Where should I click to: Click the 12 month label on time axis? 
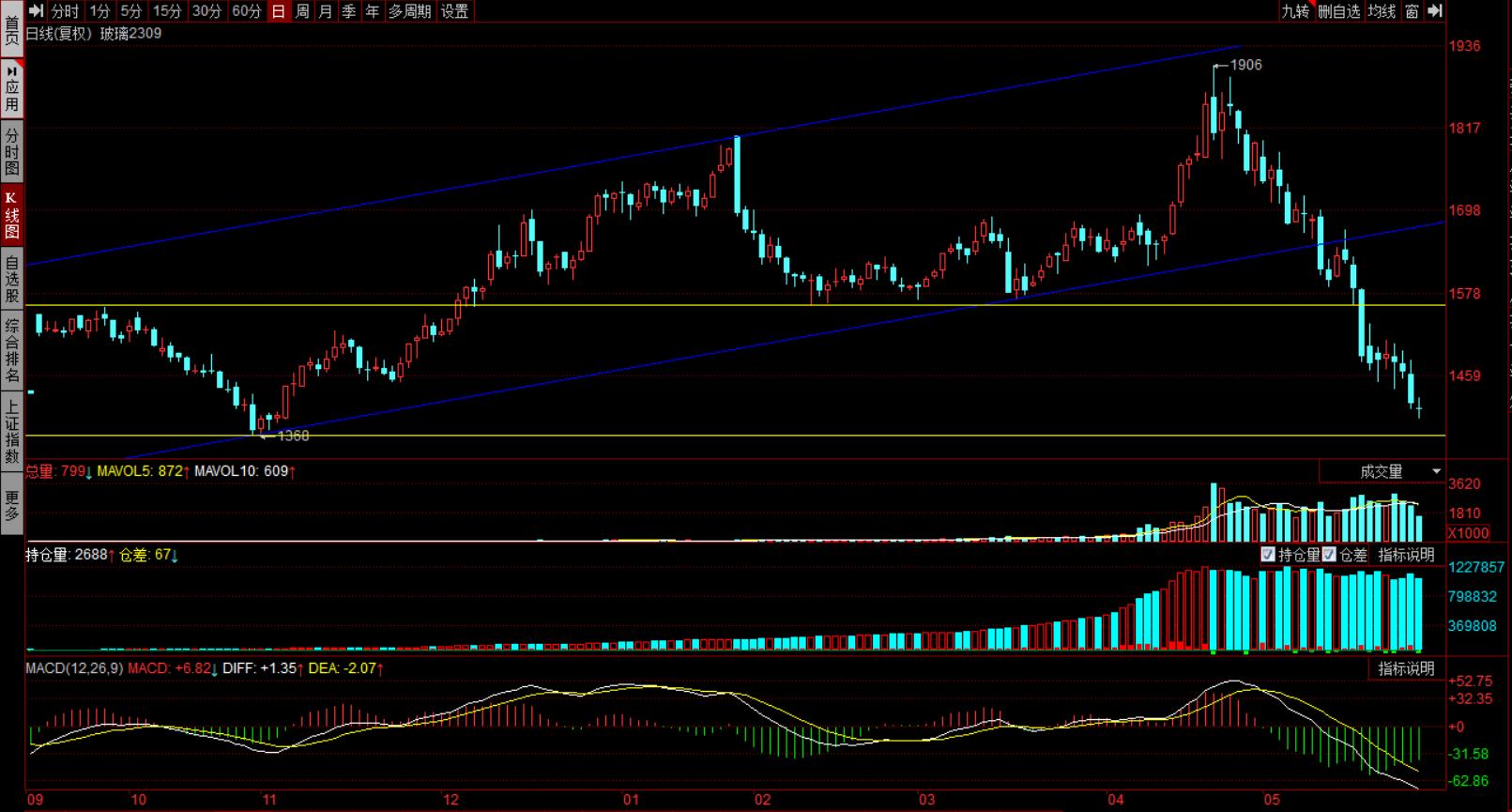click(x=451, y=801)
